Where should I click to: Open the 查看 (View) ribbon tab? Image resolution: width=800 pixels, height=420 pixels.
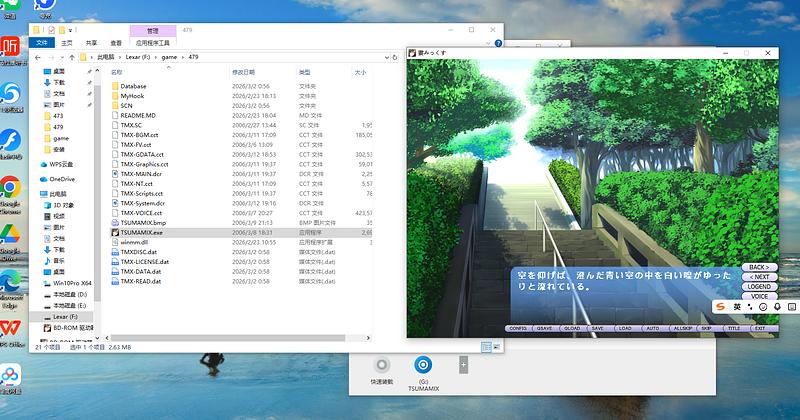116,44
